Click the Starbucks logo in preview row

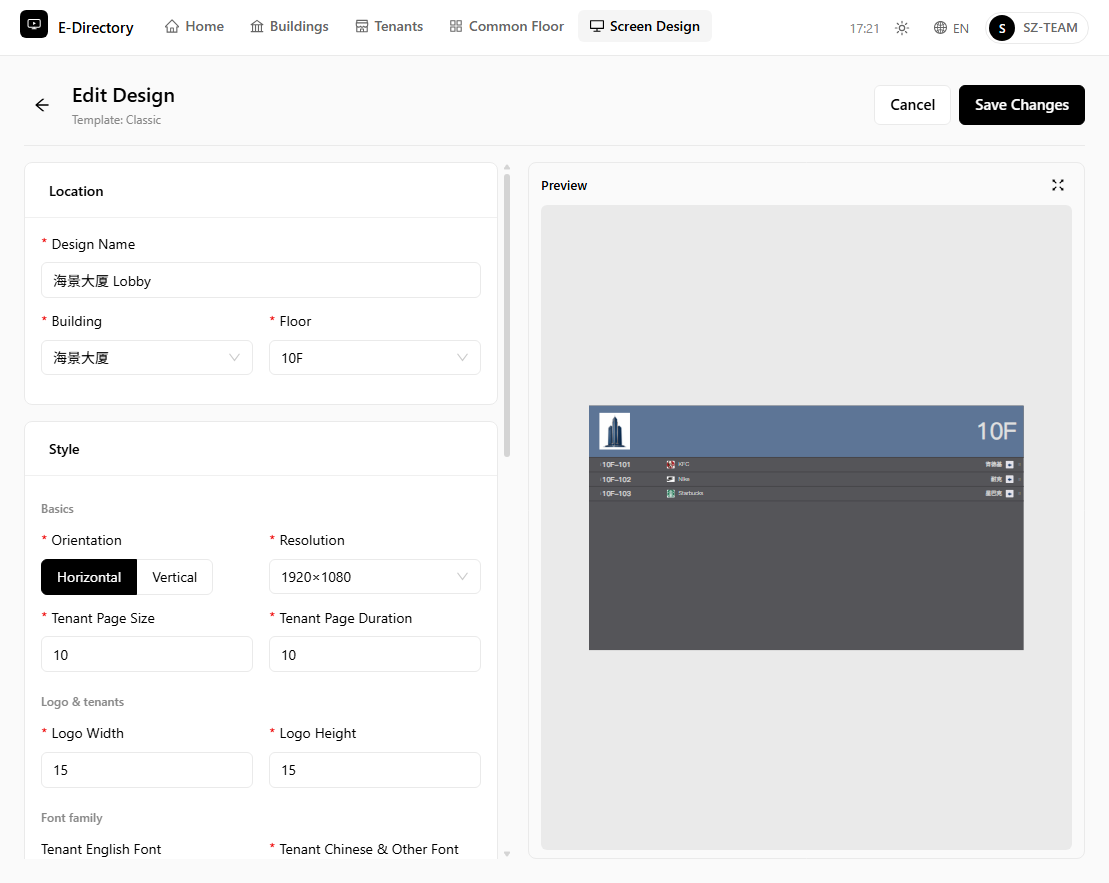tap(670, 494)
